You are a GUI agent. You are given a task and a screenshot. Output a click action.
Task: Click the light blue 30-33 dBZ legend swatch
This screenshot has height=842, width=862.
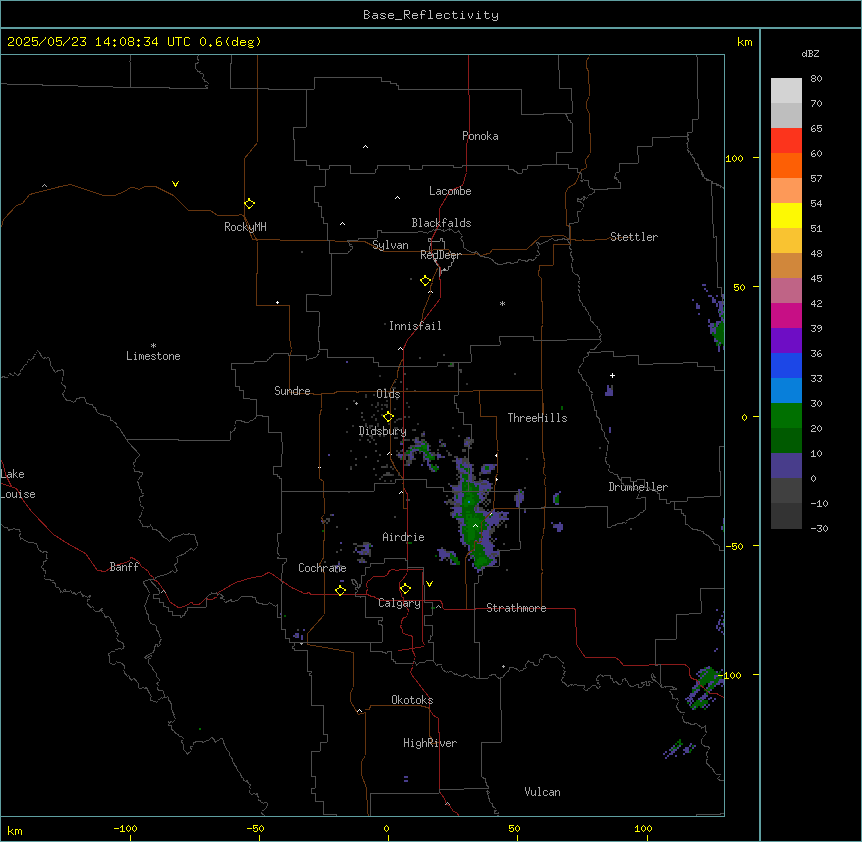click(786, 391)
